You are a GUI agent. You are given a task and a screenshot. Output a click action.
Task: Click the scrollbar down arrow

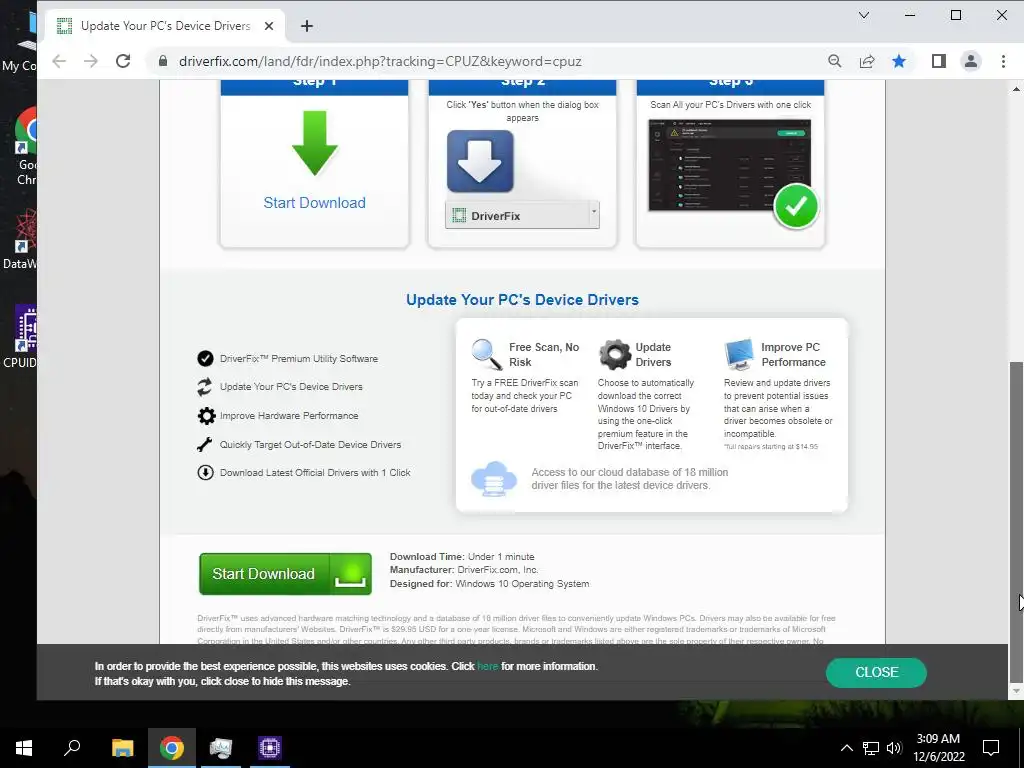click(1016, 691)
